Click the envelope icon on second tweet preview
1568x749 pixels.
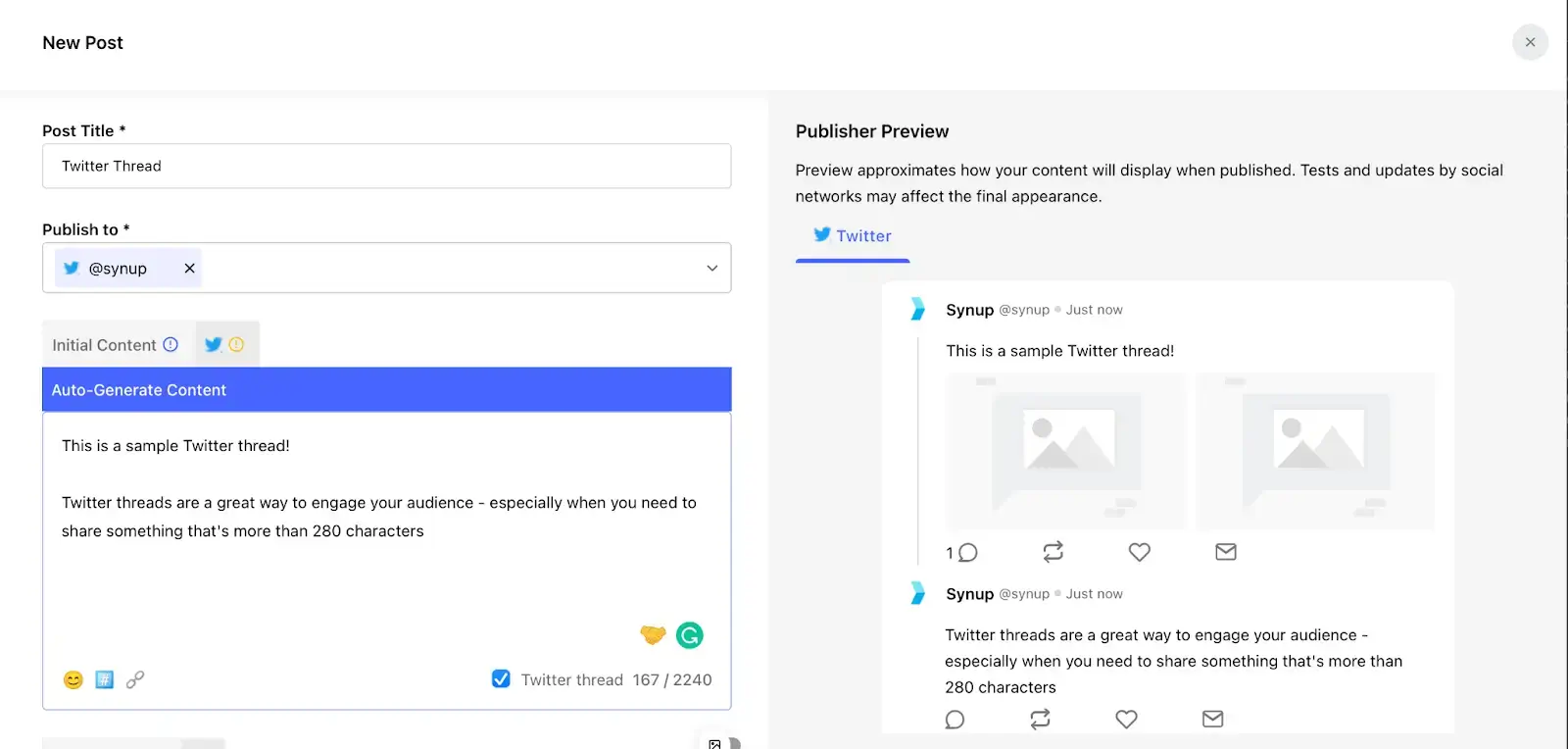pos(1213,719)
